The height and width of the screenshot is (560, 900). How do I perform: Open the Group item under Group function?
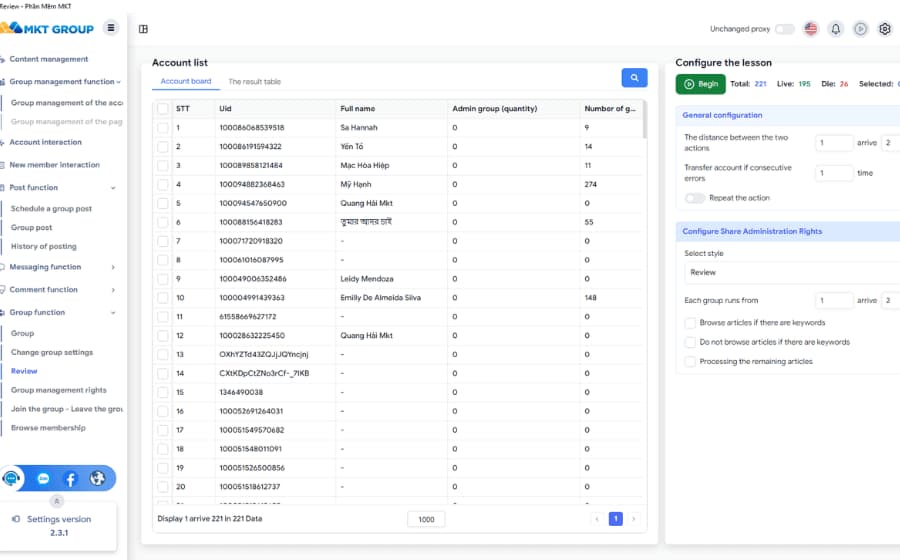pyautogui.click(x=22, y=333)
